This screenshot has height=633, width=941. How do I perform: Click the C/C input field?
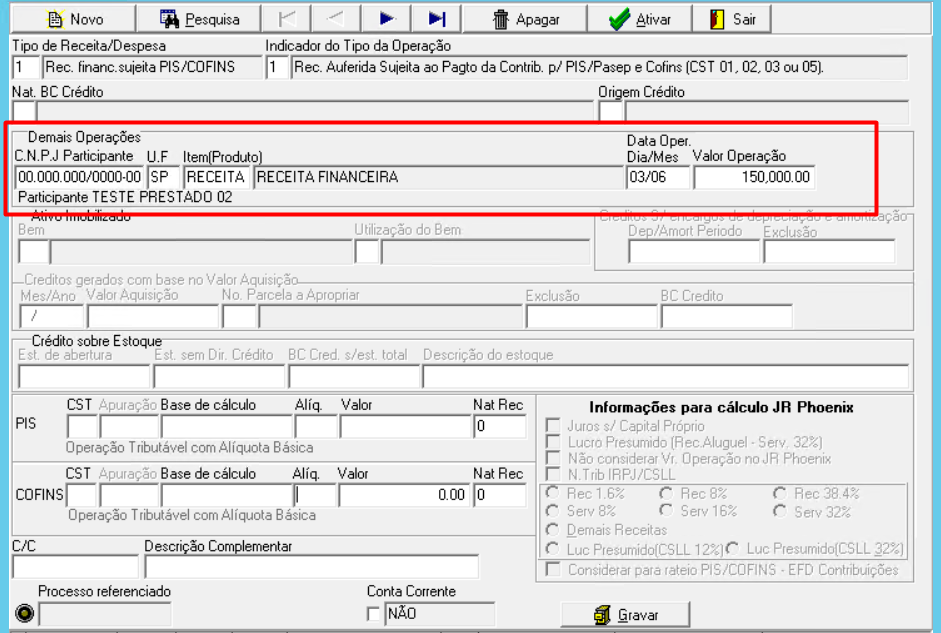click(x=76, y=566)
